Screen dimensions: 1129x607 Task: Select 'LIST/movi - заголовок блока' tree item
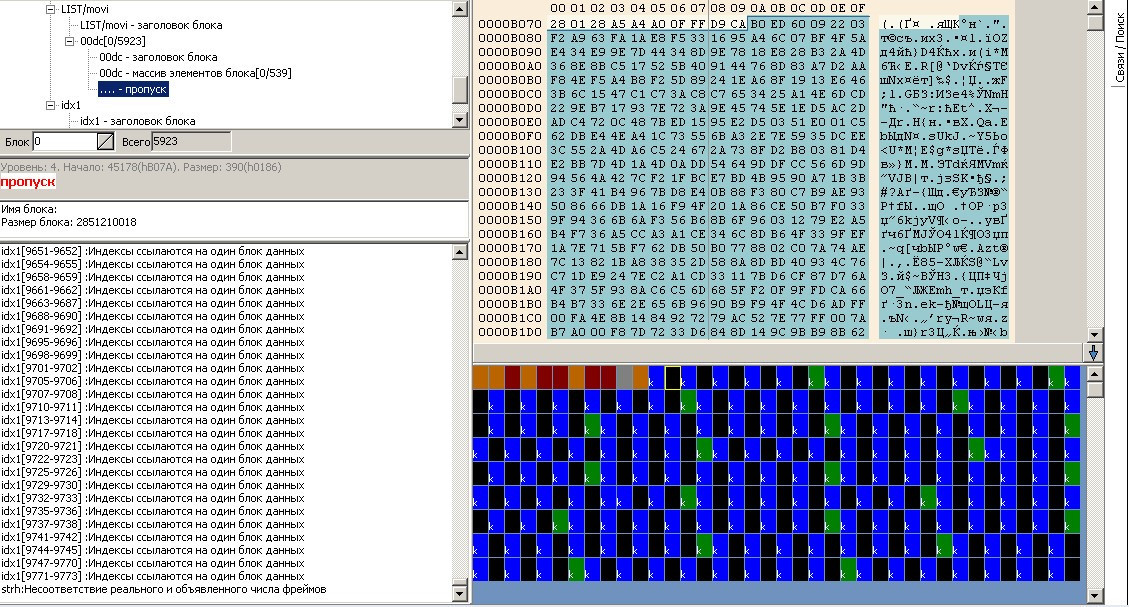pos(151,25)
